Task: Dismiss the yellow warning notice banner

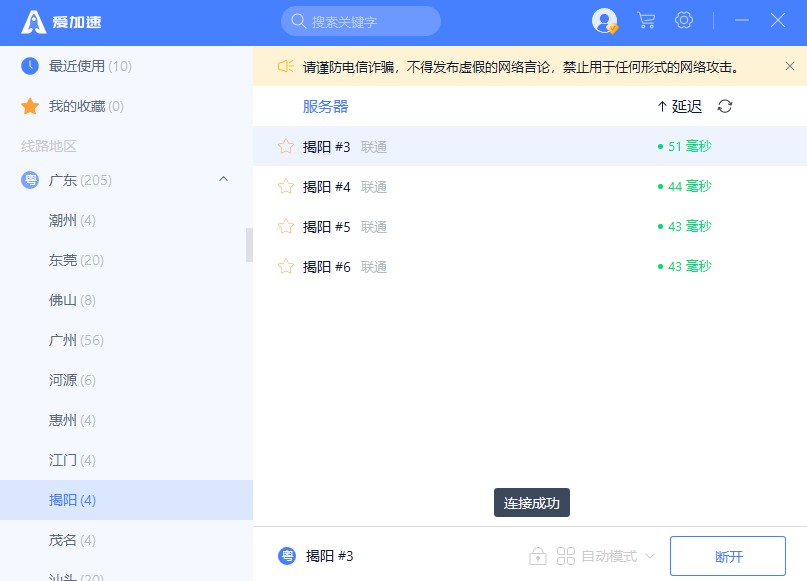Action: click(790, 66)
